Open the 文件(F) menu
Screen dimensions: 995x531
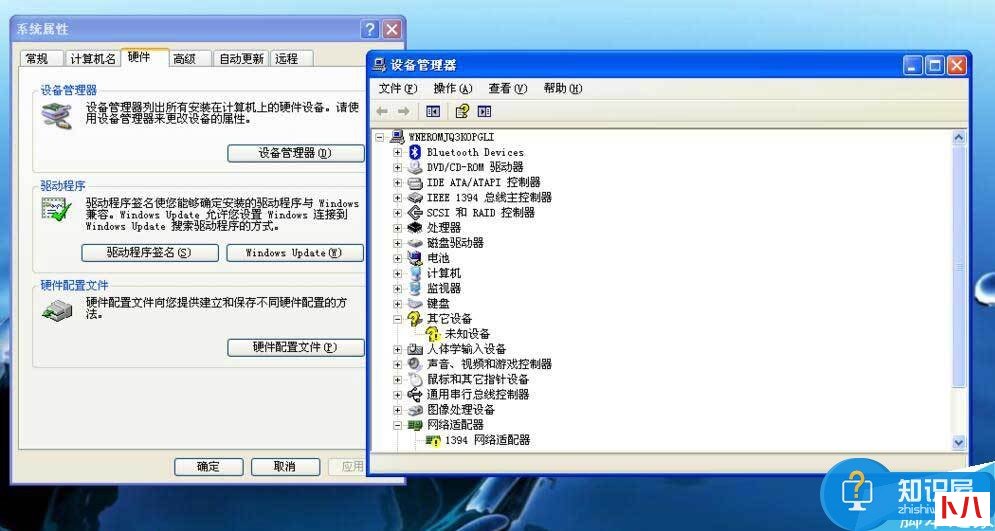coord(398,89)
